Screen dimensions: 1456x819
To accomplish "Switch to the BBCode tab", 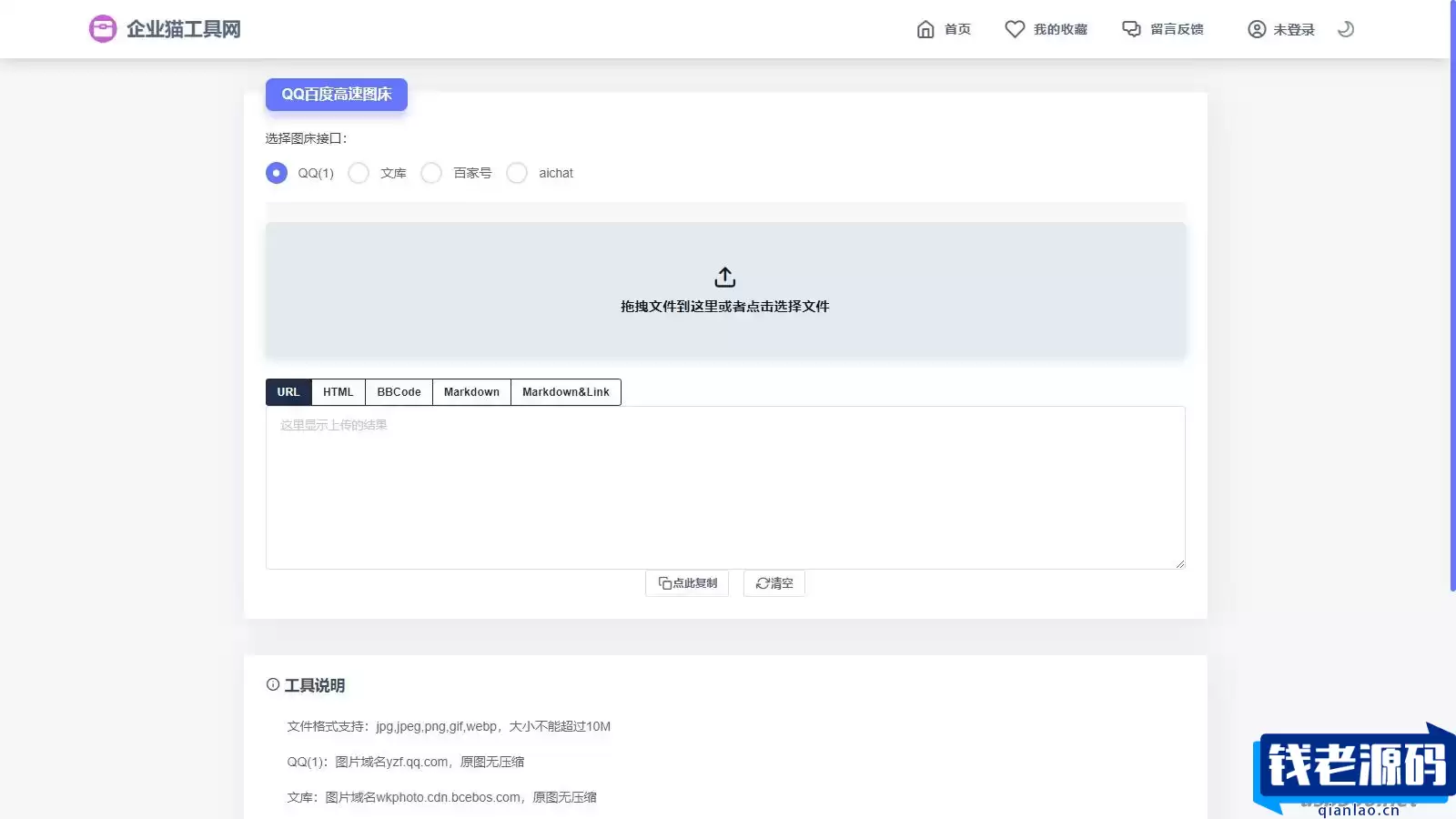I will [399, 392].
